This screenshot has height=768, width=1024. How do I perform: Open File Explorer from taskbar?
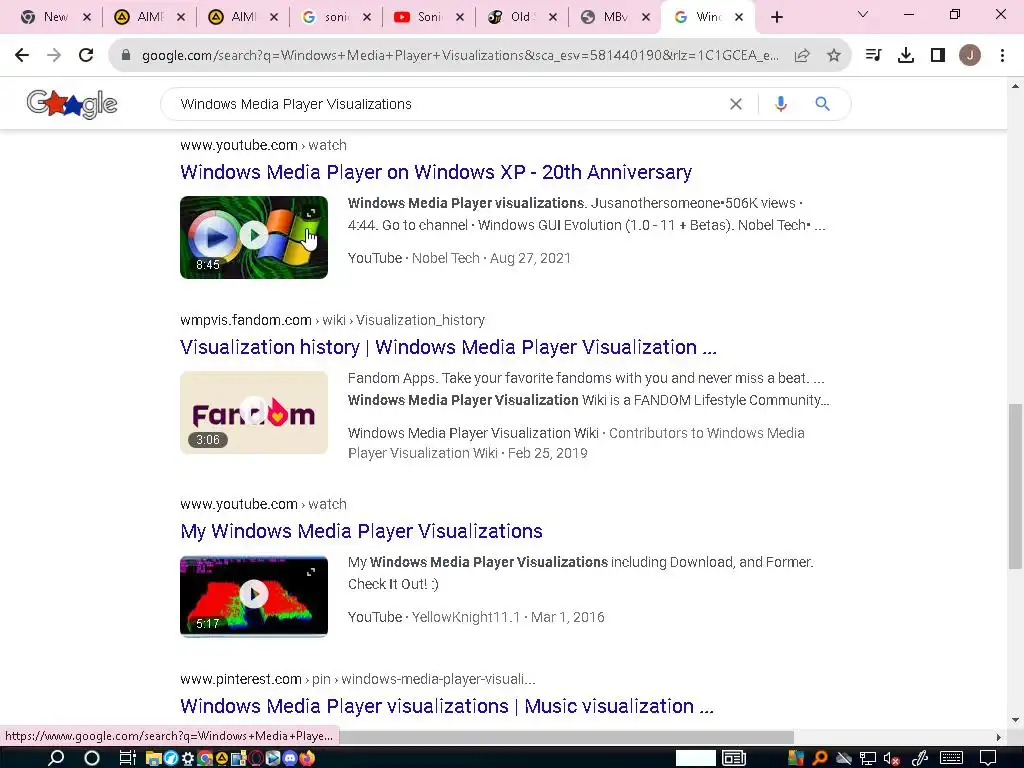pos(153,758)
